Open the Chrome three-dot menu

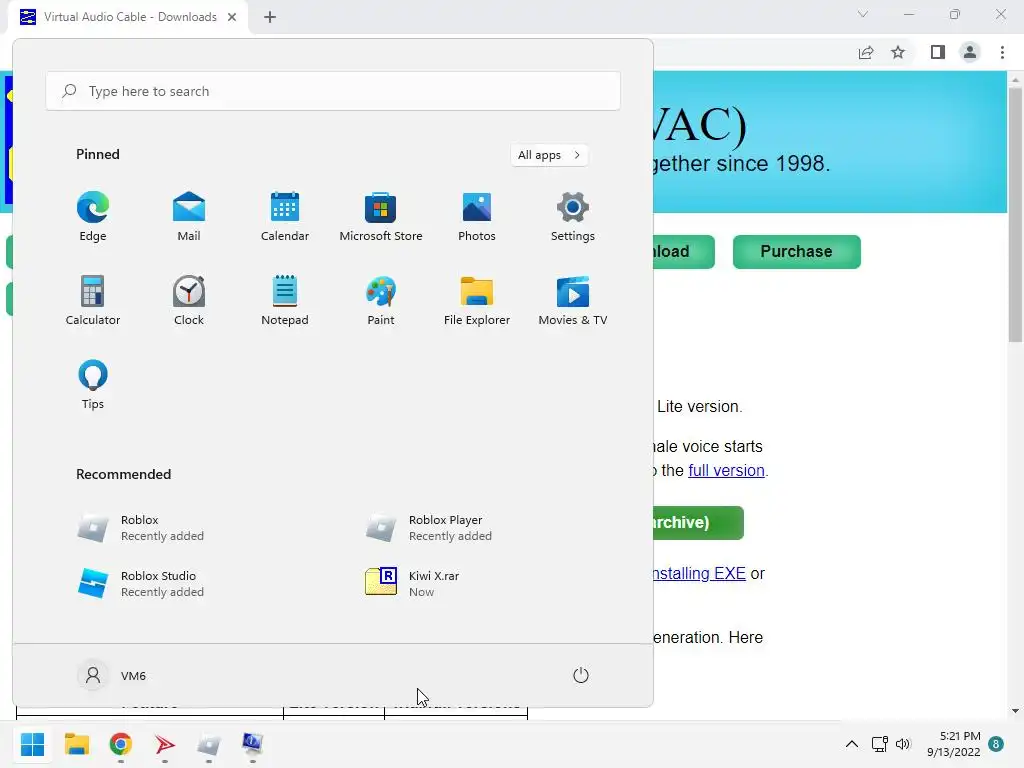click(1002, 52)
